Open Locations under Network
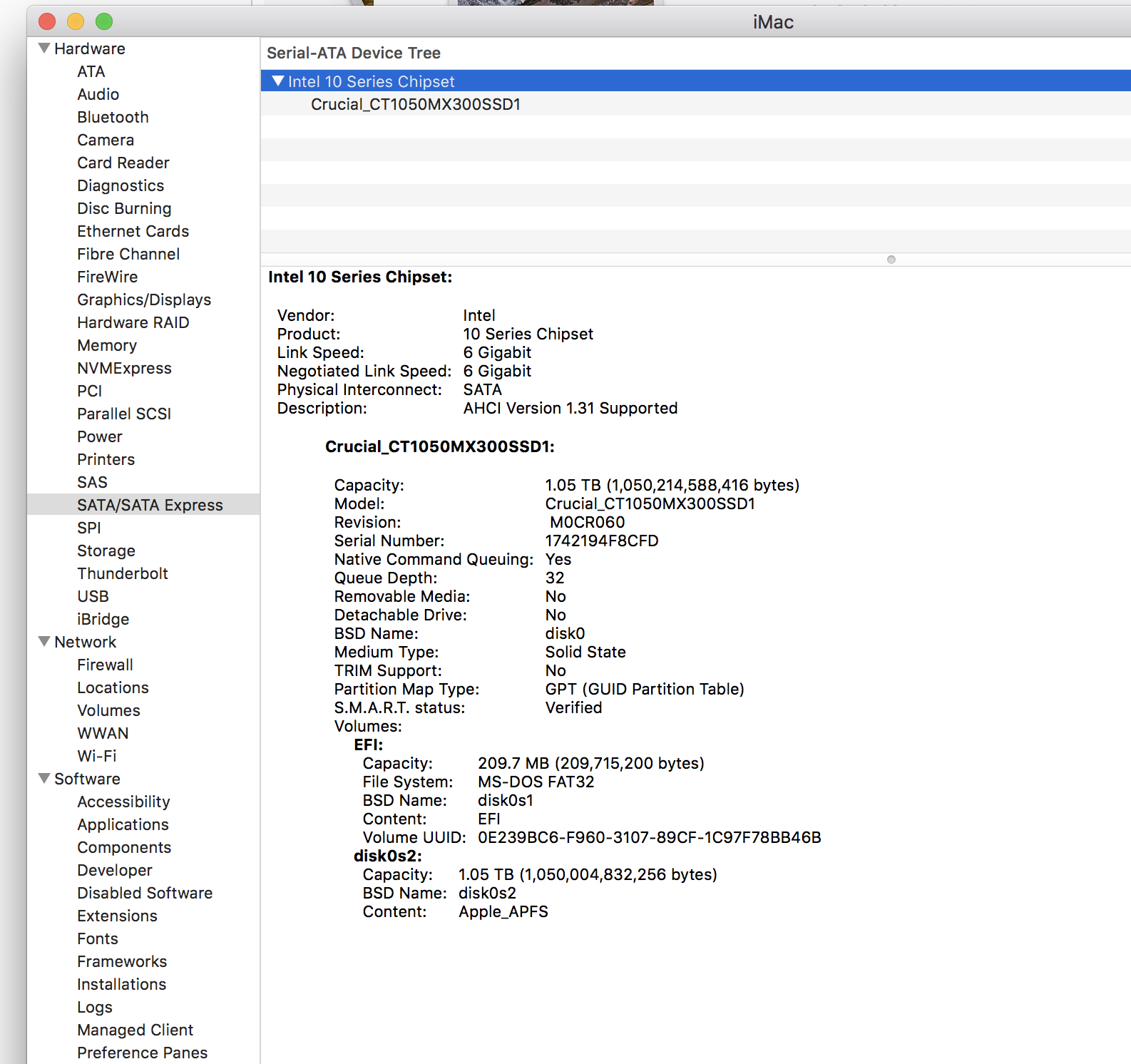The height and width of the screenshot is (1064, 1131). point(113,687)
